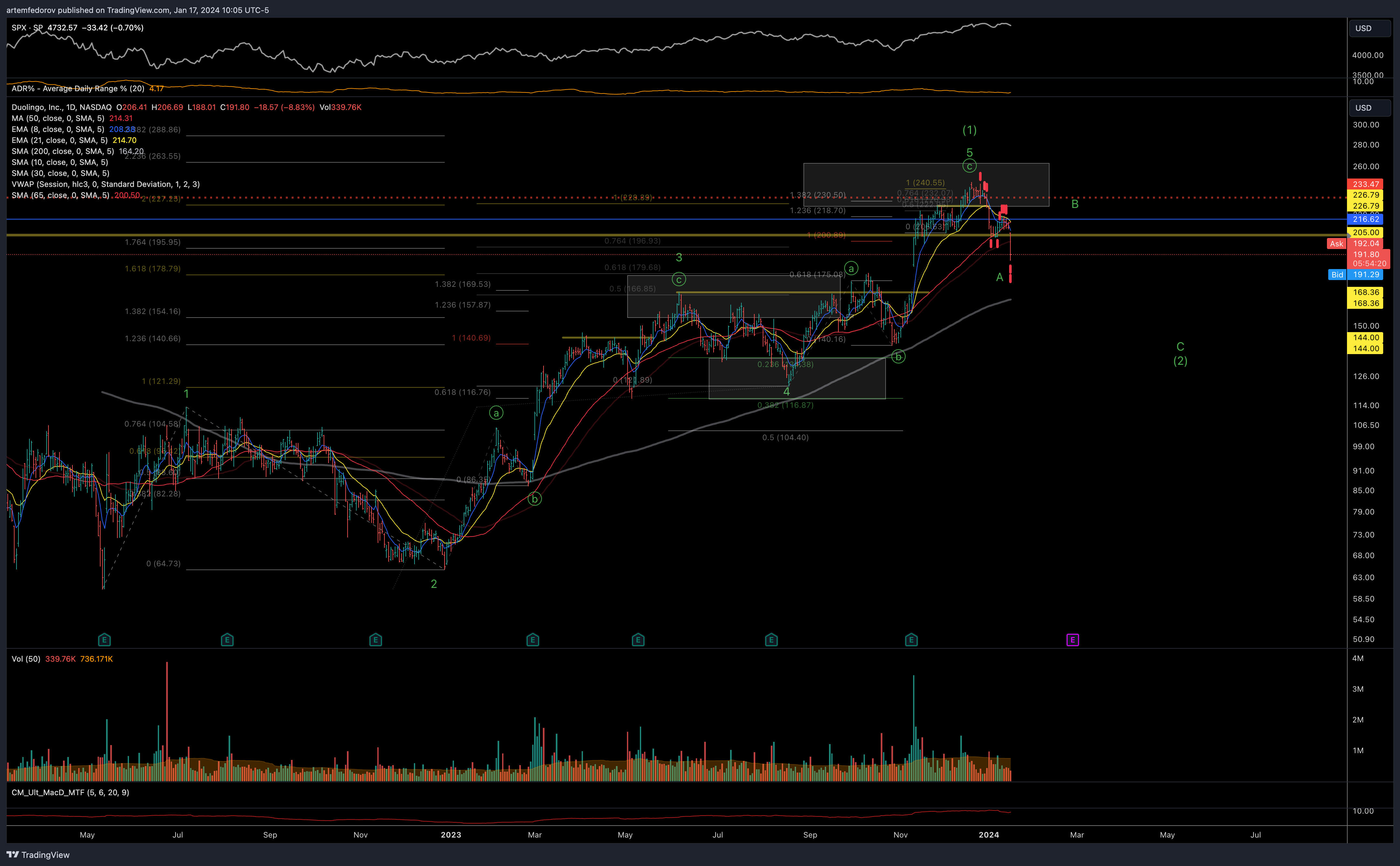Image resolution: width=1400 pixels, height=866 pixels.
Task: Click the yellow 205.00 price label
Action: click(1366, 233)
